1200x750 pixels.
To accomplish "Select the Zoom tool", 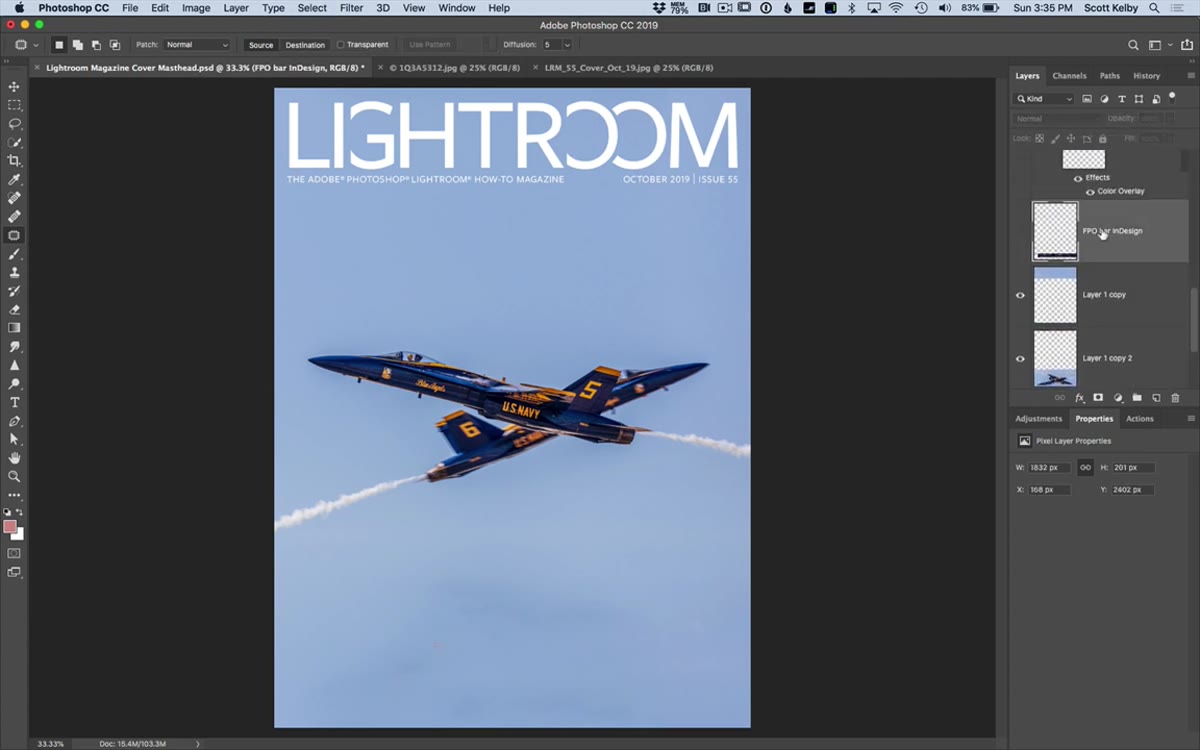I will pyautogui.click(x=14, y=476).
